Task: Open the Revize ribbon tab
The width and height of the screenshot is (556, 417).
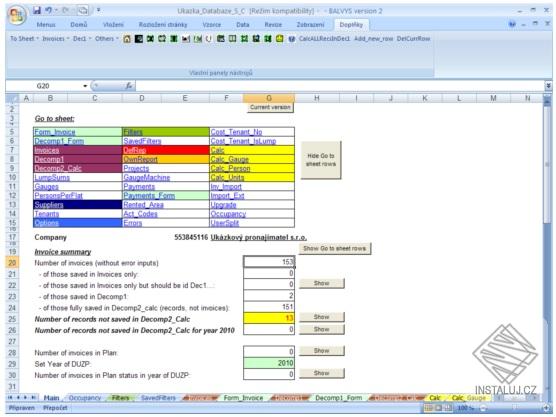Action: 273,24
